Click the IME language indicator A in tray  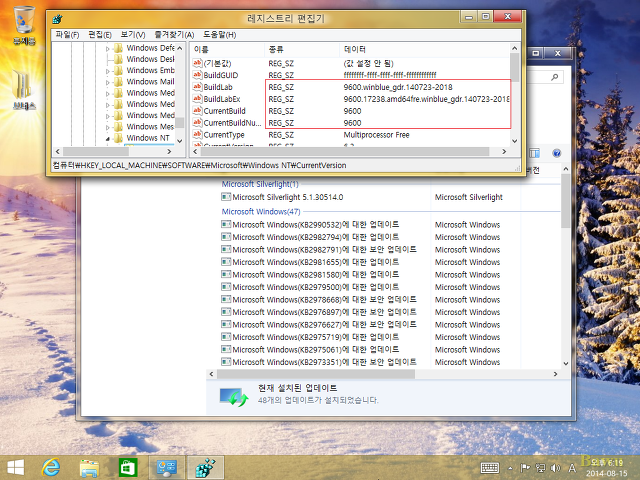coord(572,468)
